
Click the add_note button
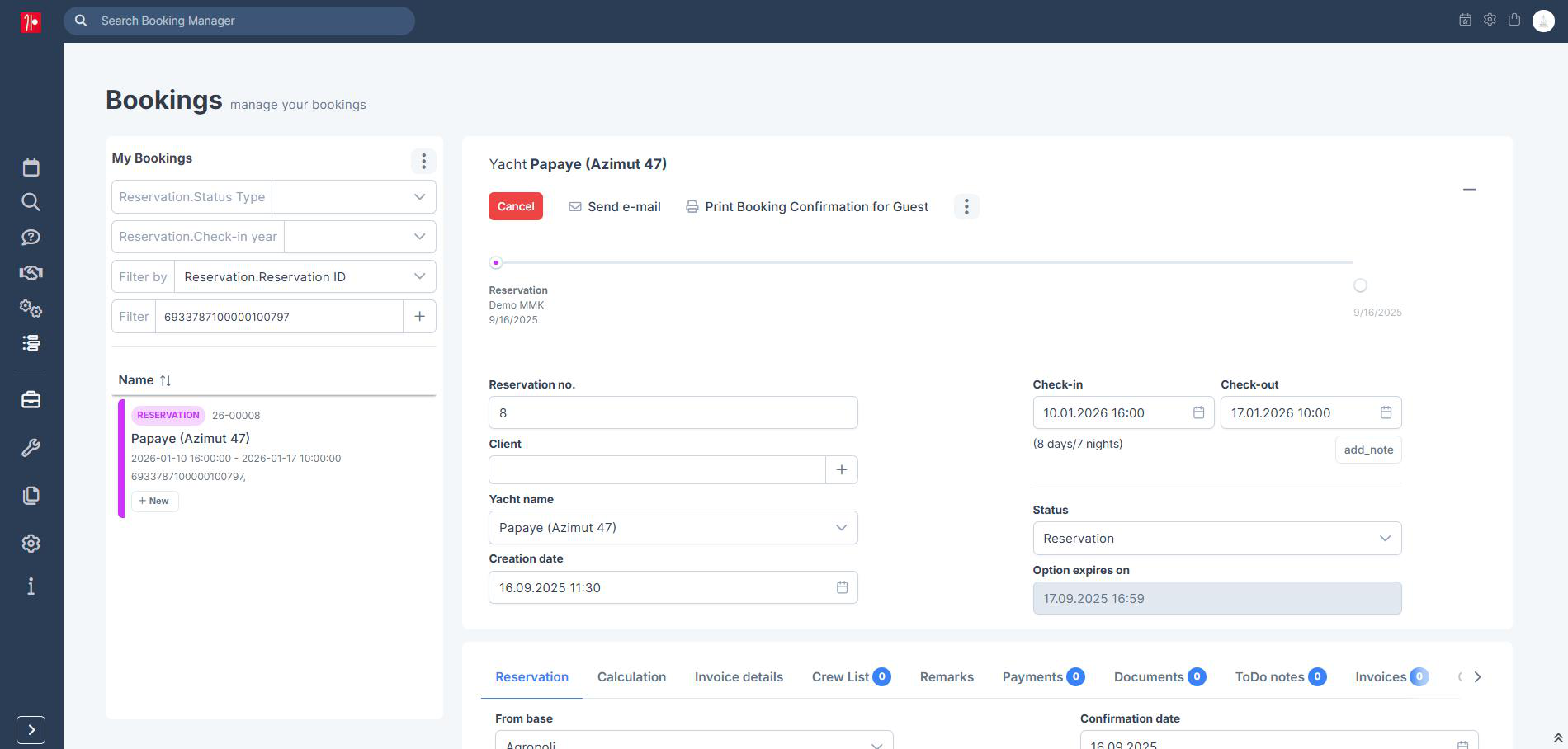point(1368,450)
